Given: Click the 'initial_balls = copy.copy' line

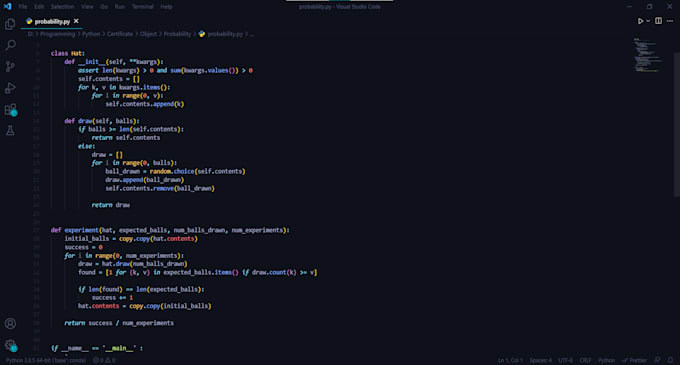Looking at the screenshot, I should click(x=131, y=239).
